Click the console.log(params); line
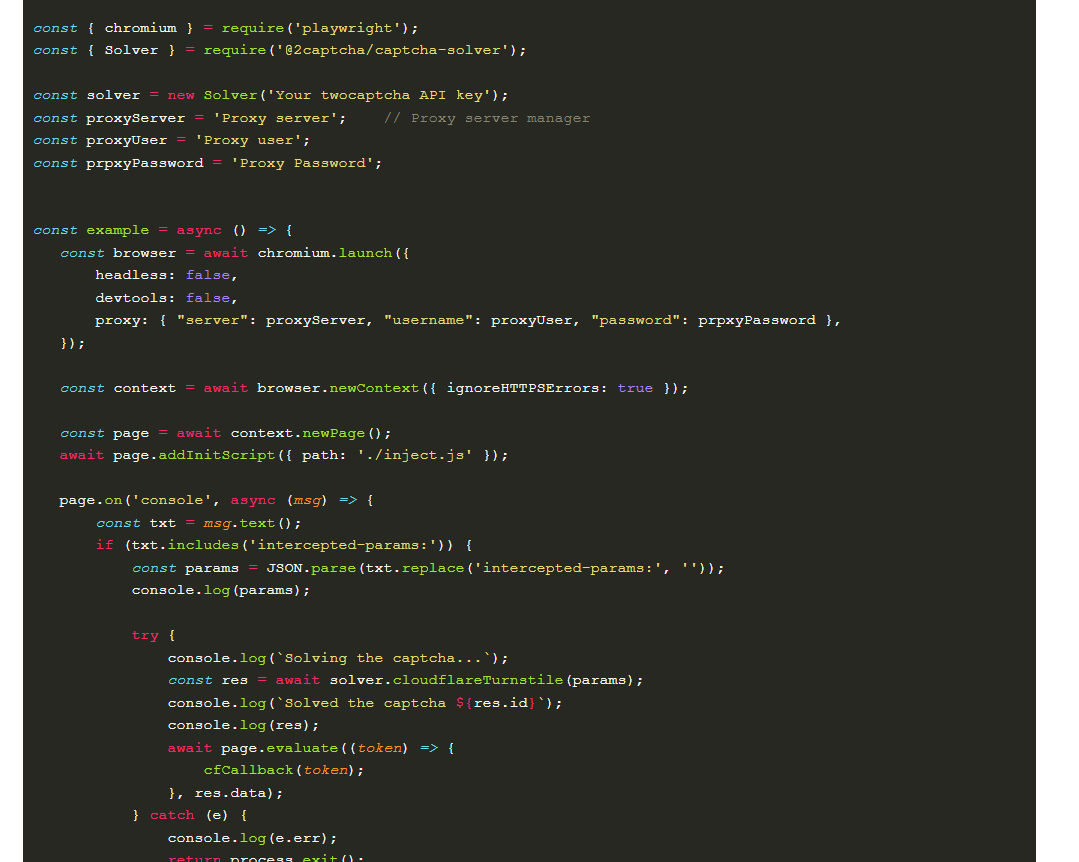This screenshot has width=1079, height=862. (221, 590)
